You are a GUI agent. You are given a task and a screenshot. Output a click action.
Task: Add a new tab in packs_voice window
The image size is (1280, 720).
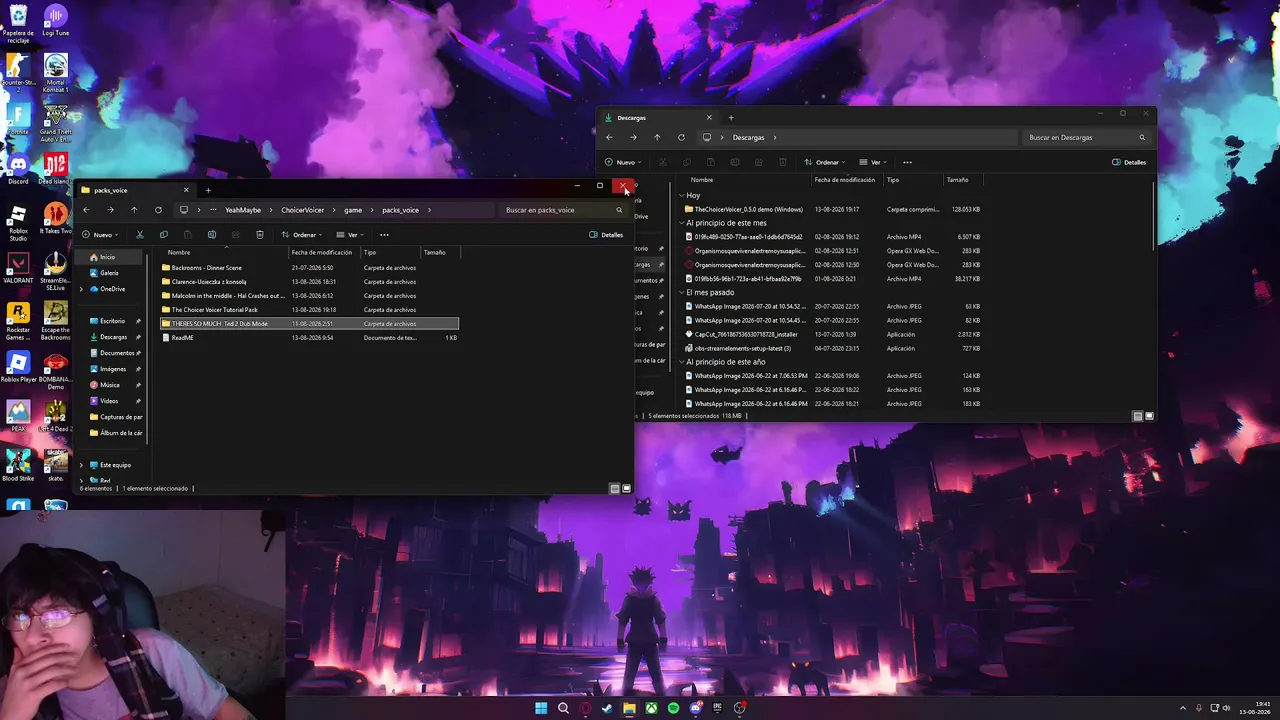tap(208, 190)
